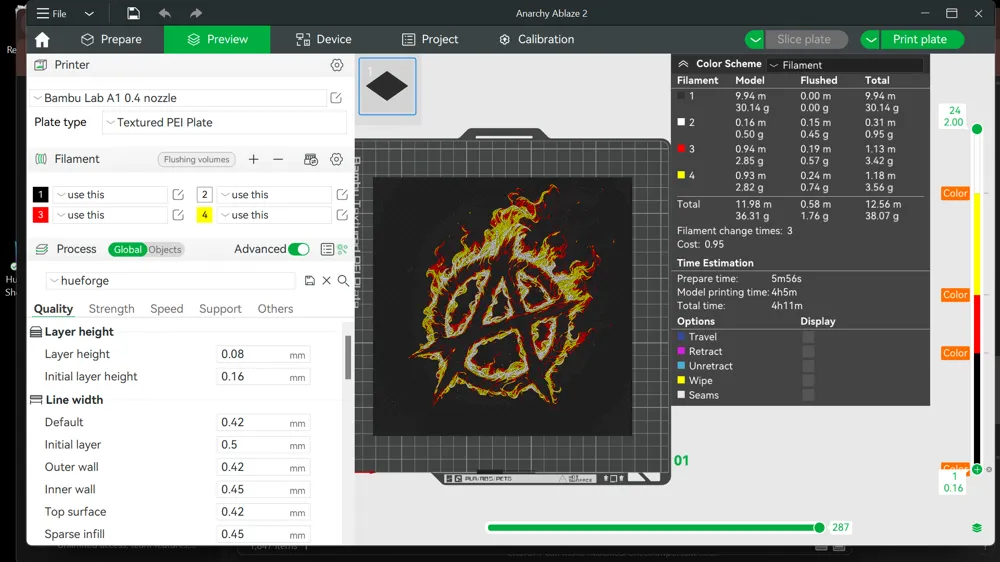Open the File menu
The width and height of the screenshot is (1000, 562).
pos(51,13)
